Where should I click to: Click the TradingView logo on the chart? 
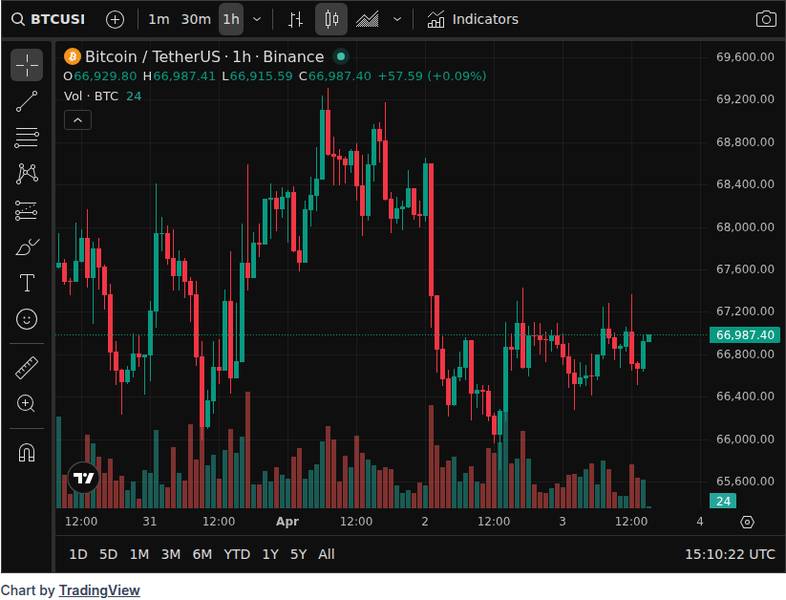(83, 478)
